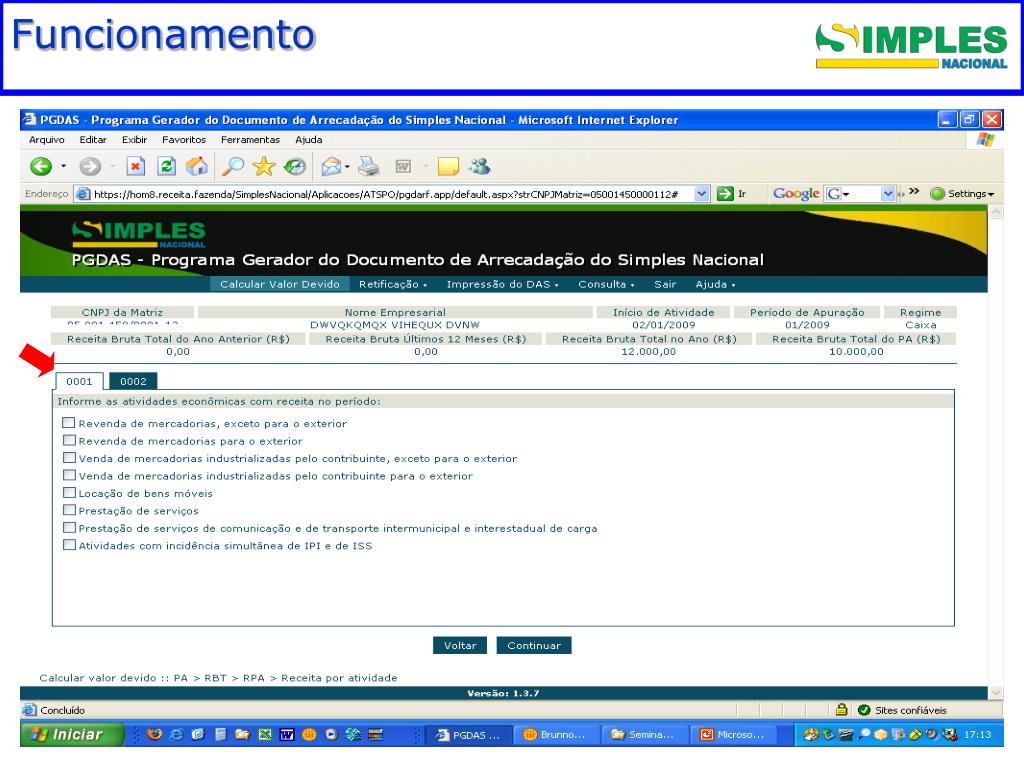Screen dimensions: 1024x768
Task: Open the History clock icon
Action: (x=295, y=167)
